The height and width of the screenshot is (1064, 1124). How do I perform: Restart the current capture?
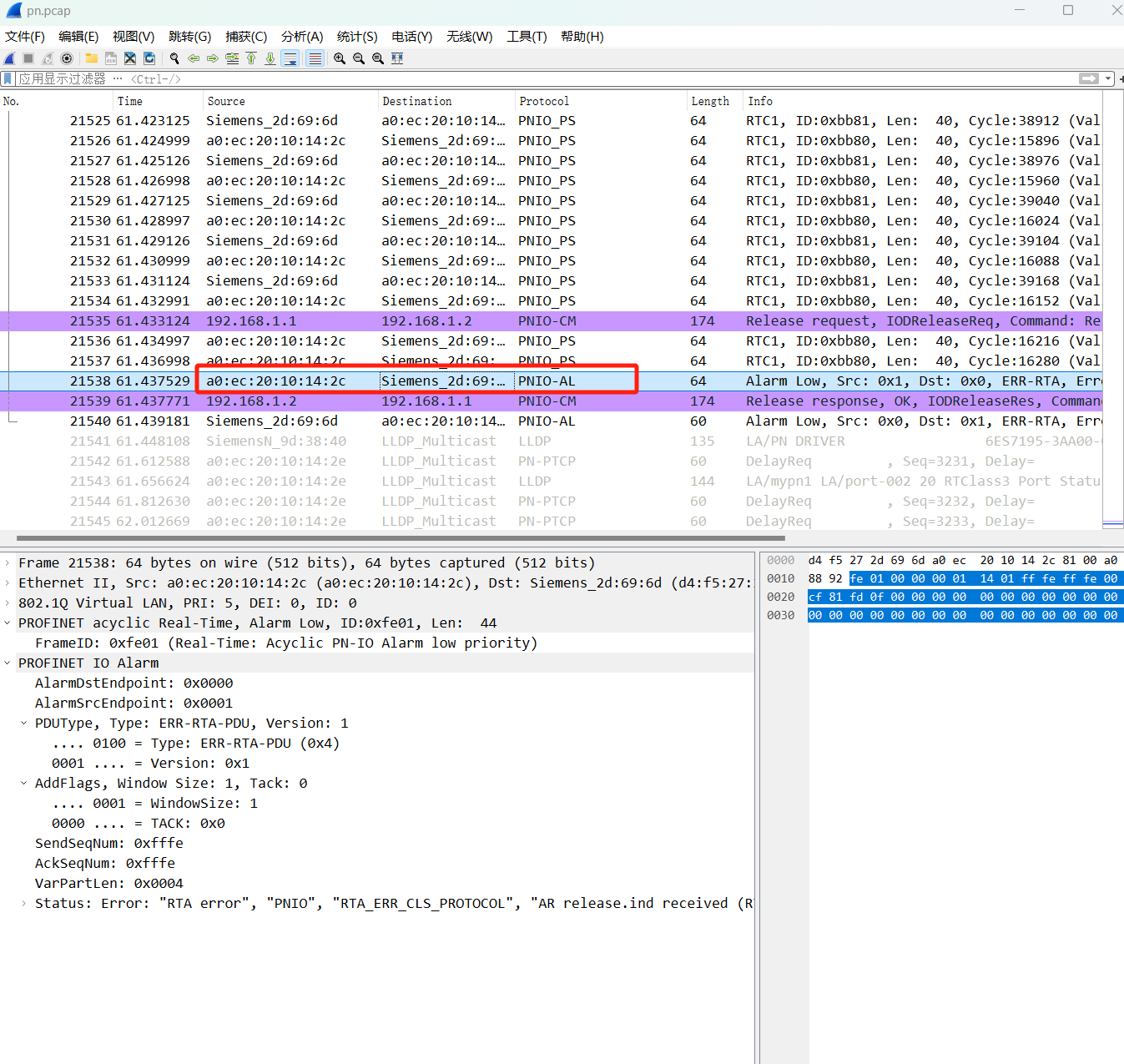pyautogui.click(x=48, y=58)
